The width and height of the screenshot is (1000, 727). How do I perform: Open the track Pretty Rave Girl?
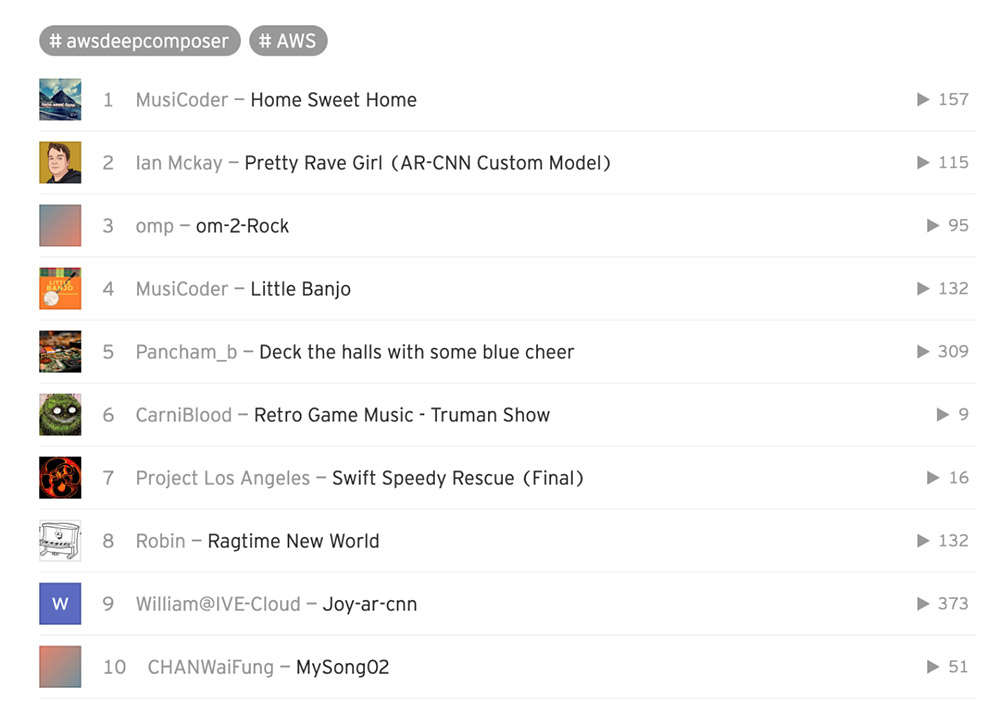pos(427,163)
